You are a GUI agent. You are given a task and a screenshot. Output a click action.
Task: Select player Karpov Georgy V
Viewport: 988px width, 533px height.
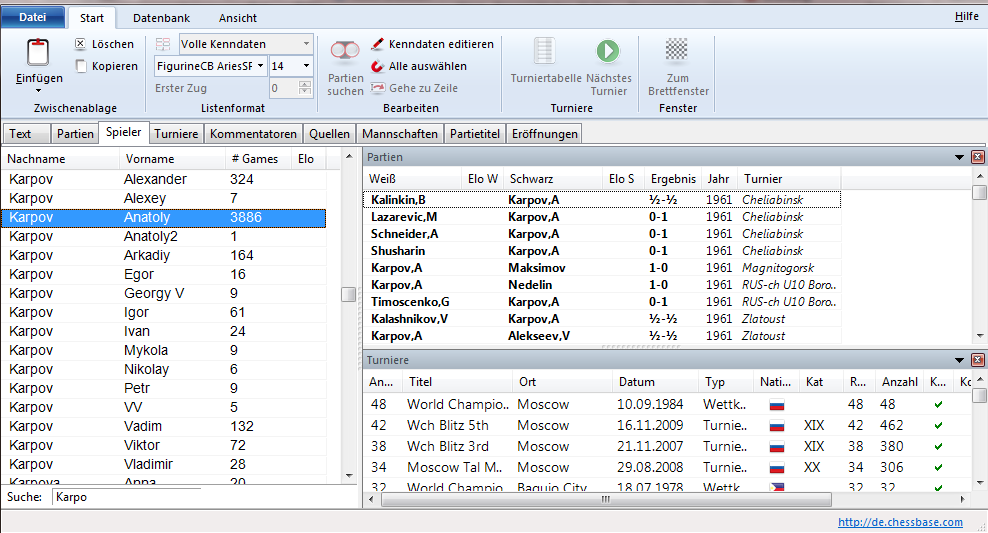pos(164,294)
